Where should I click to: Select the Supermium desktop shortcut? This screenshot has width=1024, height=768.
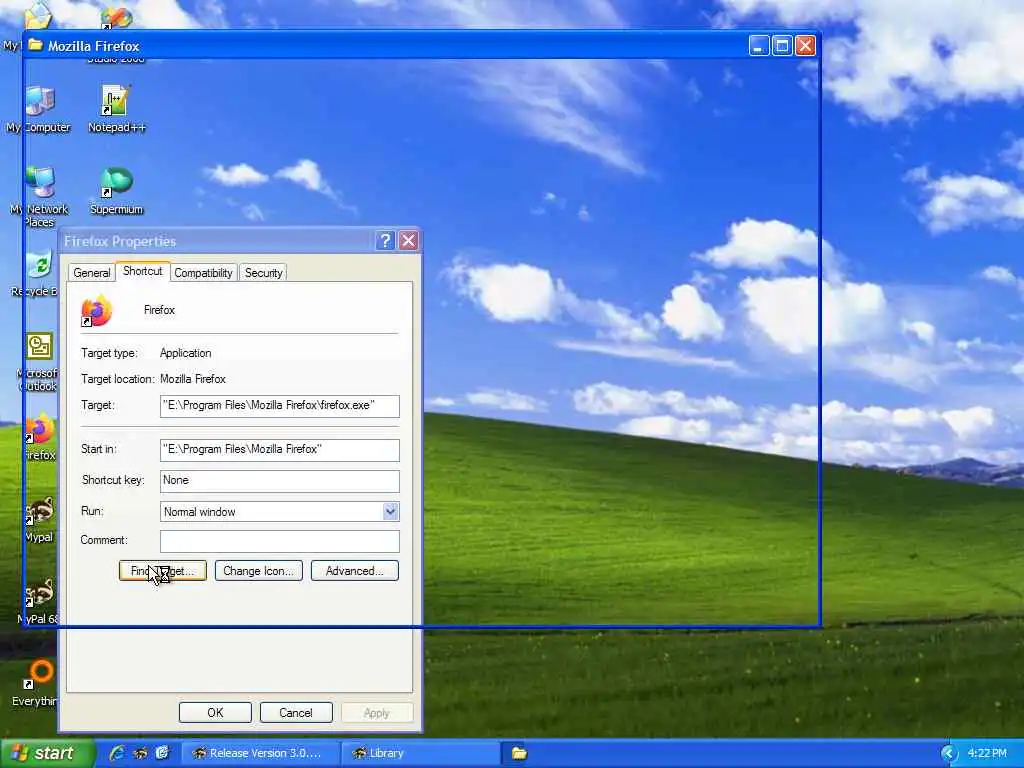click(116, 191)
